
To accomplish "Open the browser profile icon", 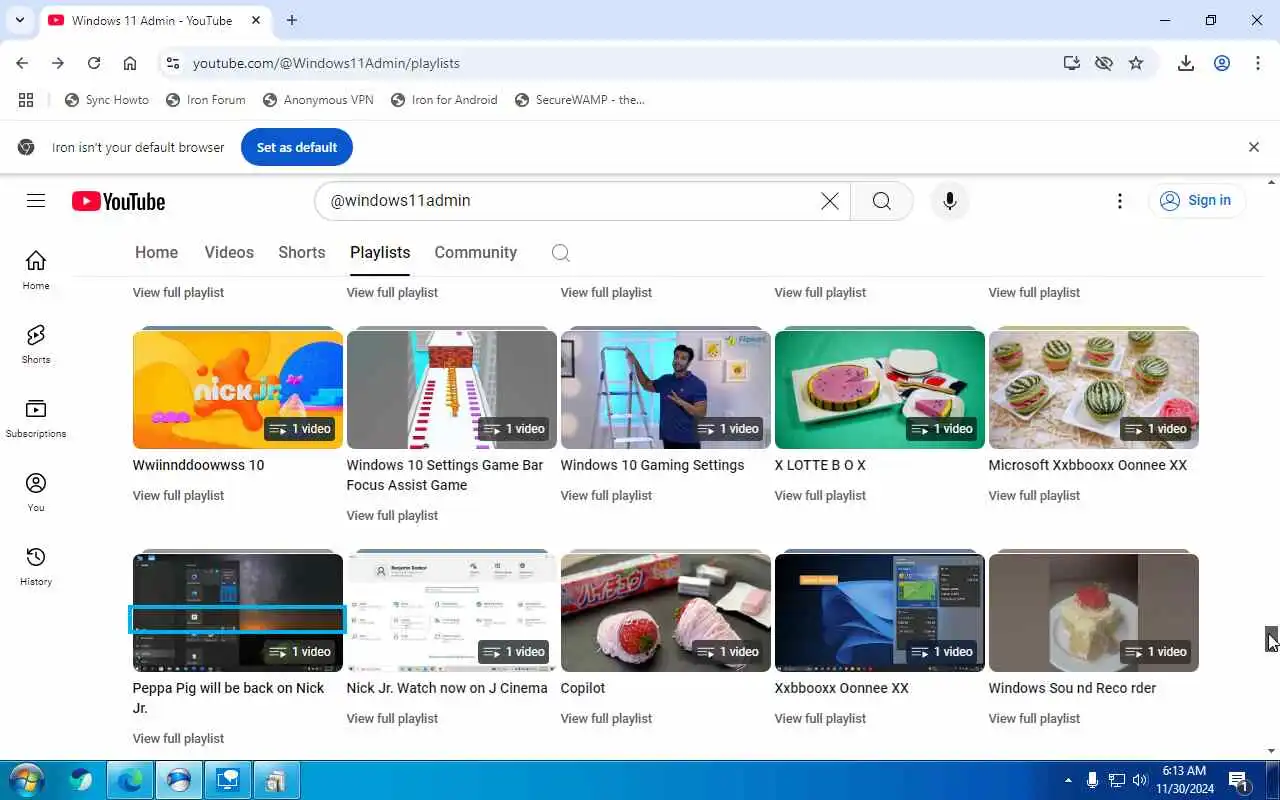I will [1222, 63].
